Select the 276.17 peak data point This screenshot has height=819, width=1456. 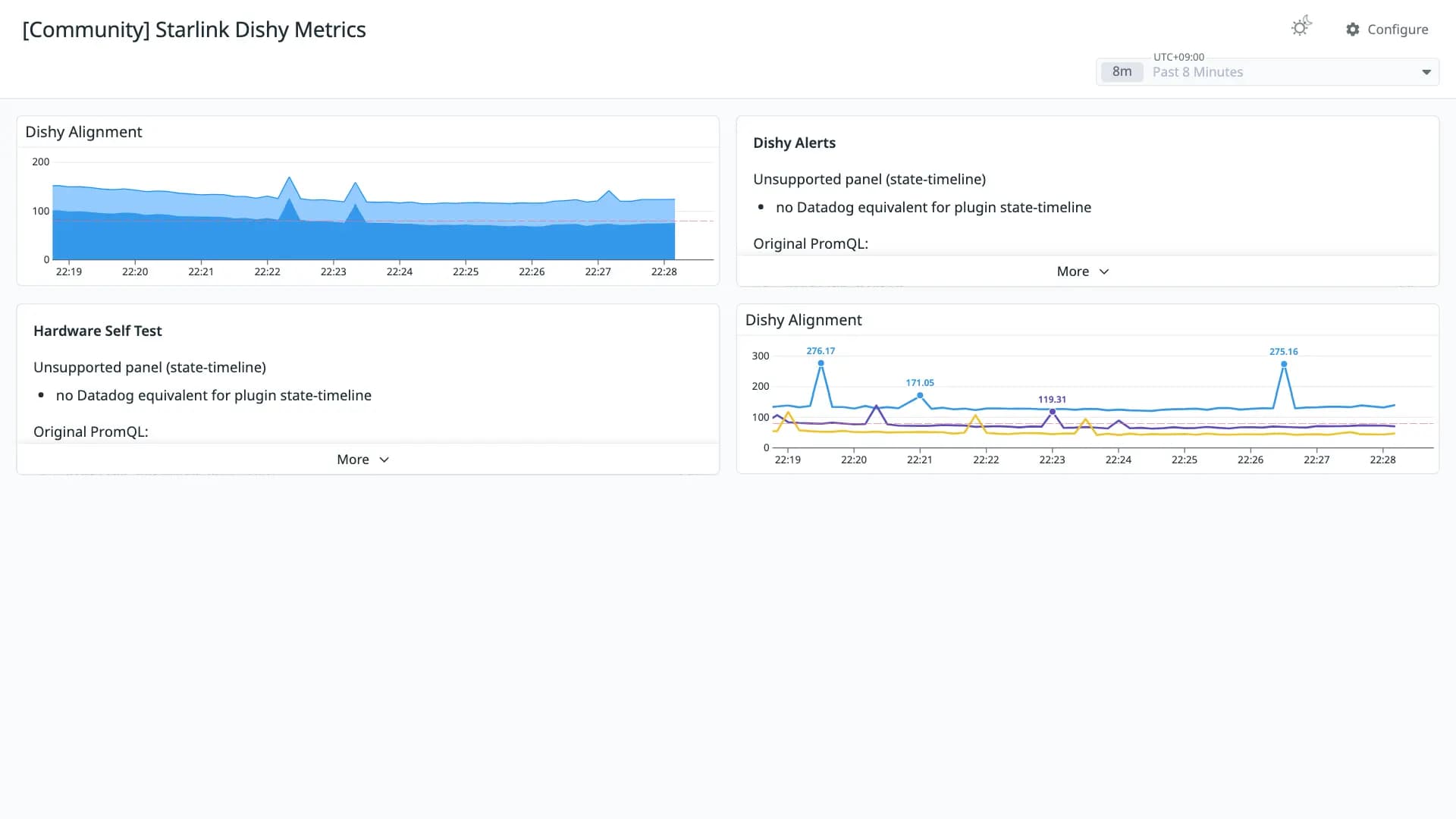[821, 363]
